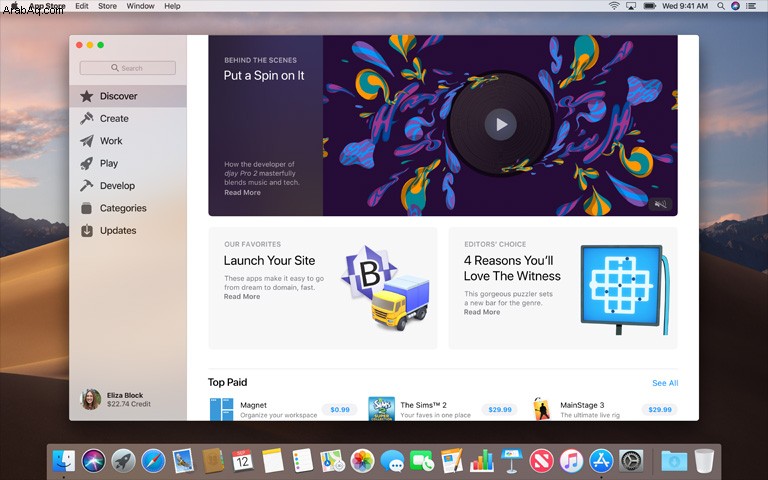This screenshot has height=480, width=768.
Task: Open Read More under Launch Your Site
Action: 242,296
